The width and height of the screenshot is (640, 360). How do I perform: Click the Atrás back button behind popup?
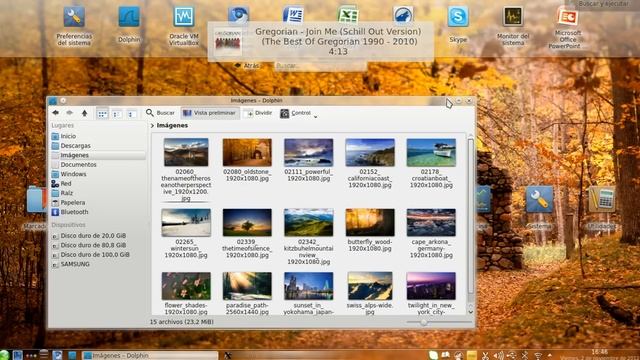247,65
